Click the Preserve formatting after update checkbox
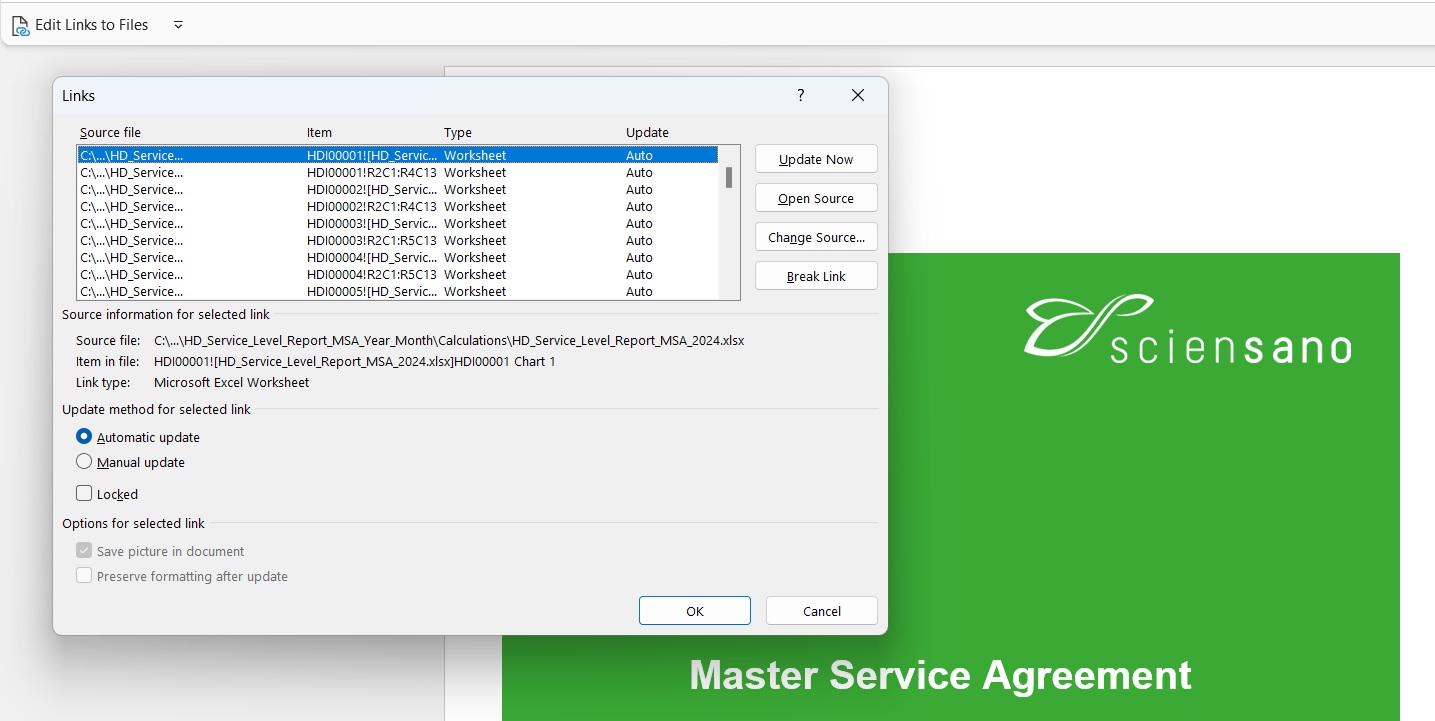Screen dimensions: 1435x721 tap(85, 576)
